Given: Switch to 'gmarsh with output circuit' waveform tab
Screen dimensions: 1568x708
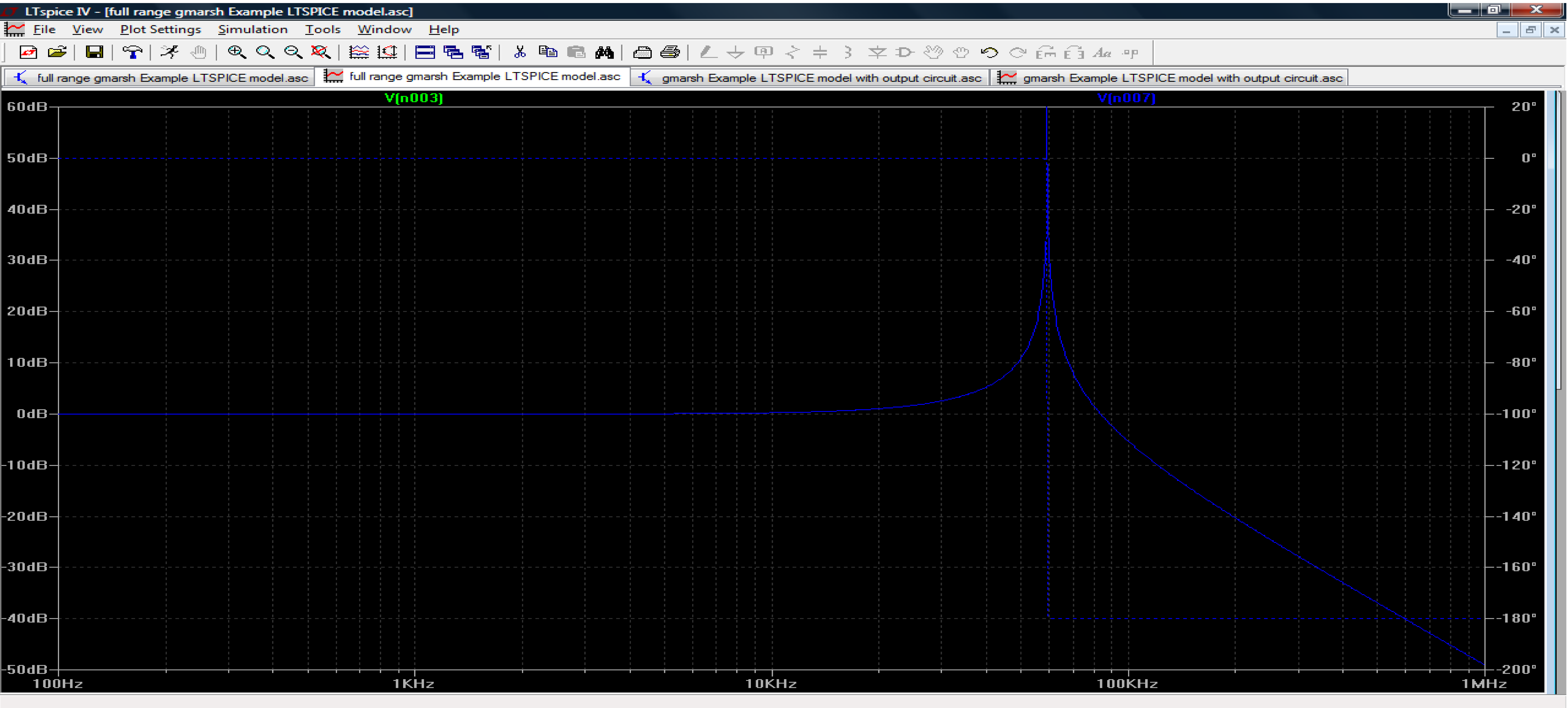Looking at the screenshot, I should (1169, 77).
